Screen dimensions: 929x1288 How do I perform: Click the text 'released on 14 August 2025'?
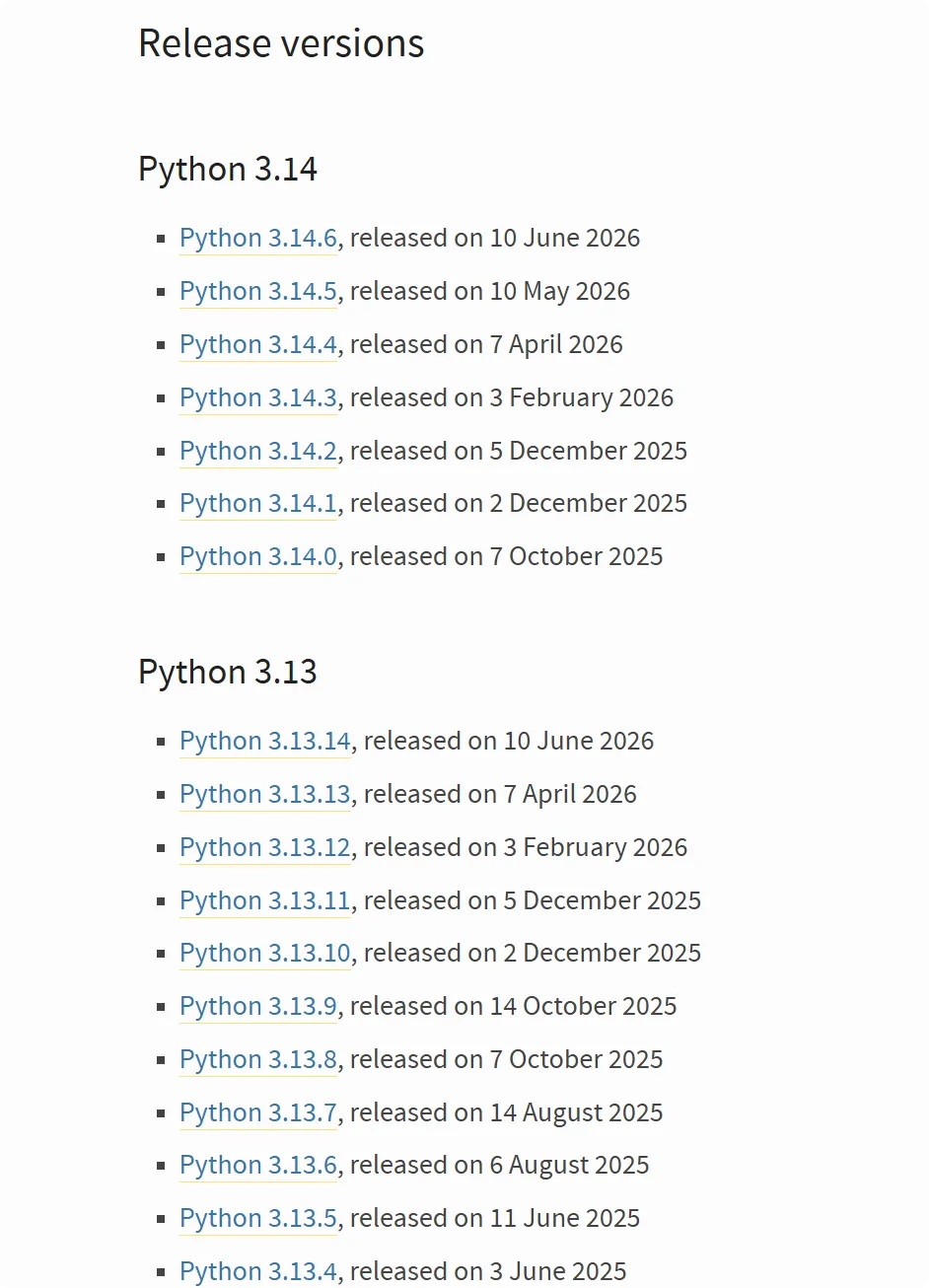(507, 1113)
